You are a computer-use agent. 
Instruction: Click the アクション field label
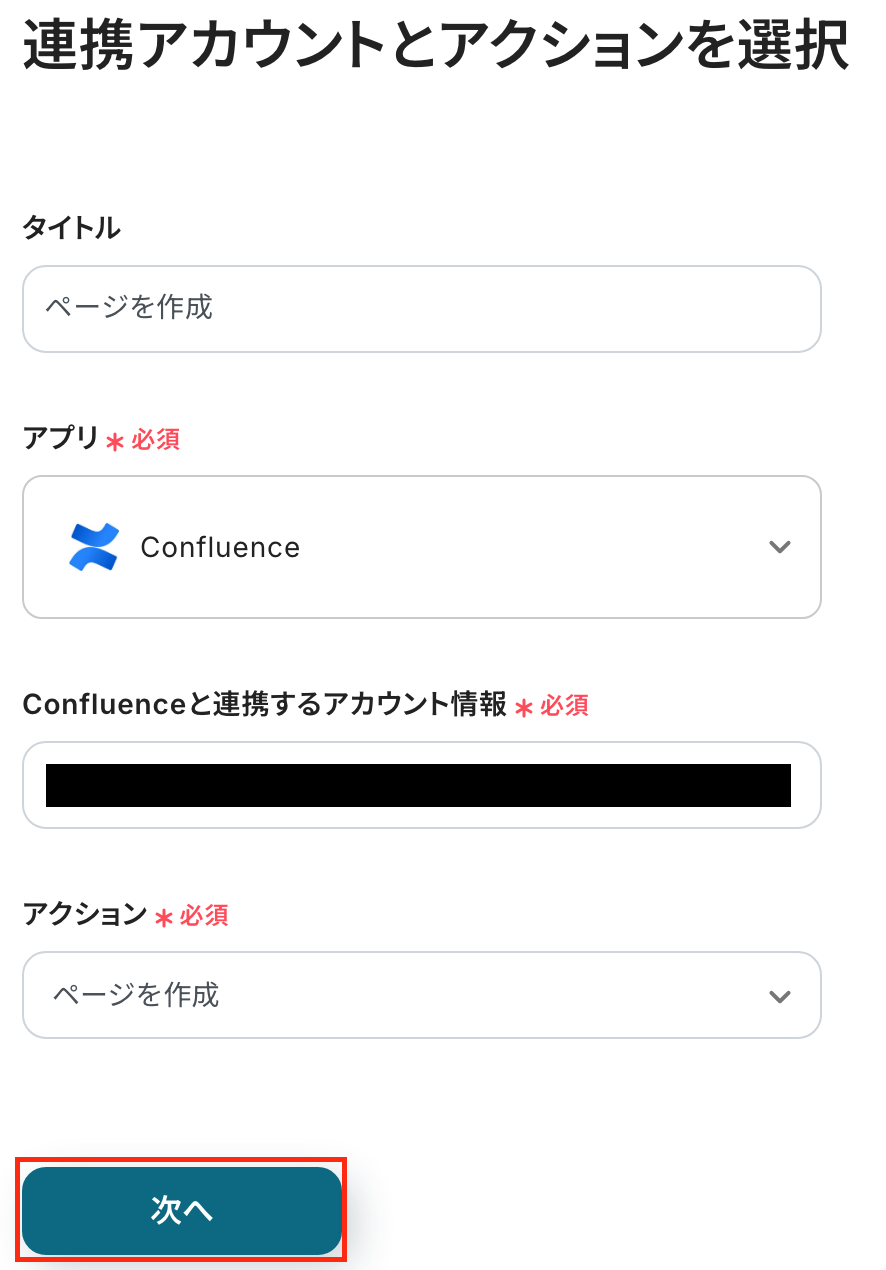[85, 914]
